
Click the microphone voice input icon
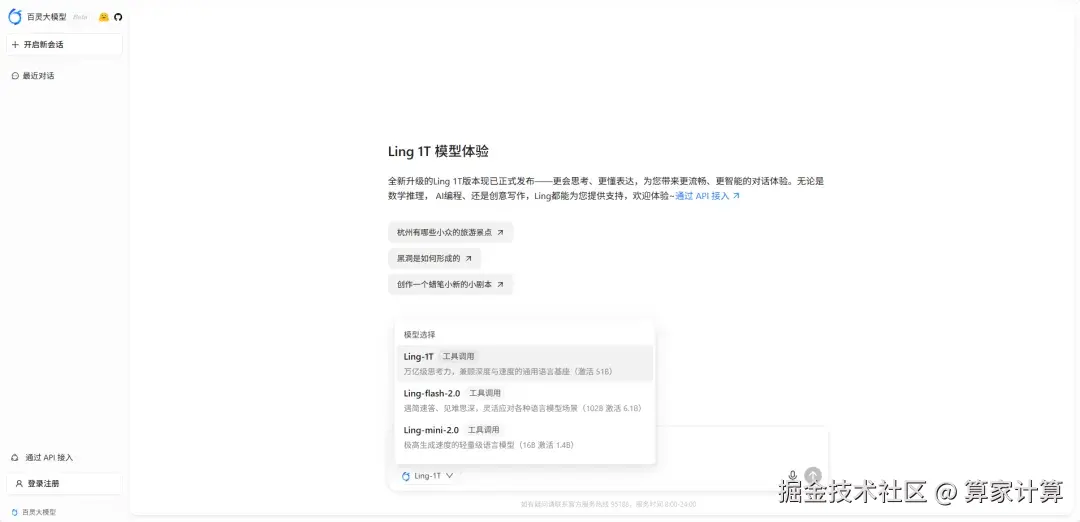793,475
